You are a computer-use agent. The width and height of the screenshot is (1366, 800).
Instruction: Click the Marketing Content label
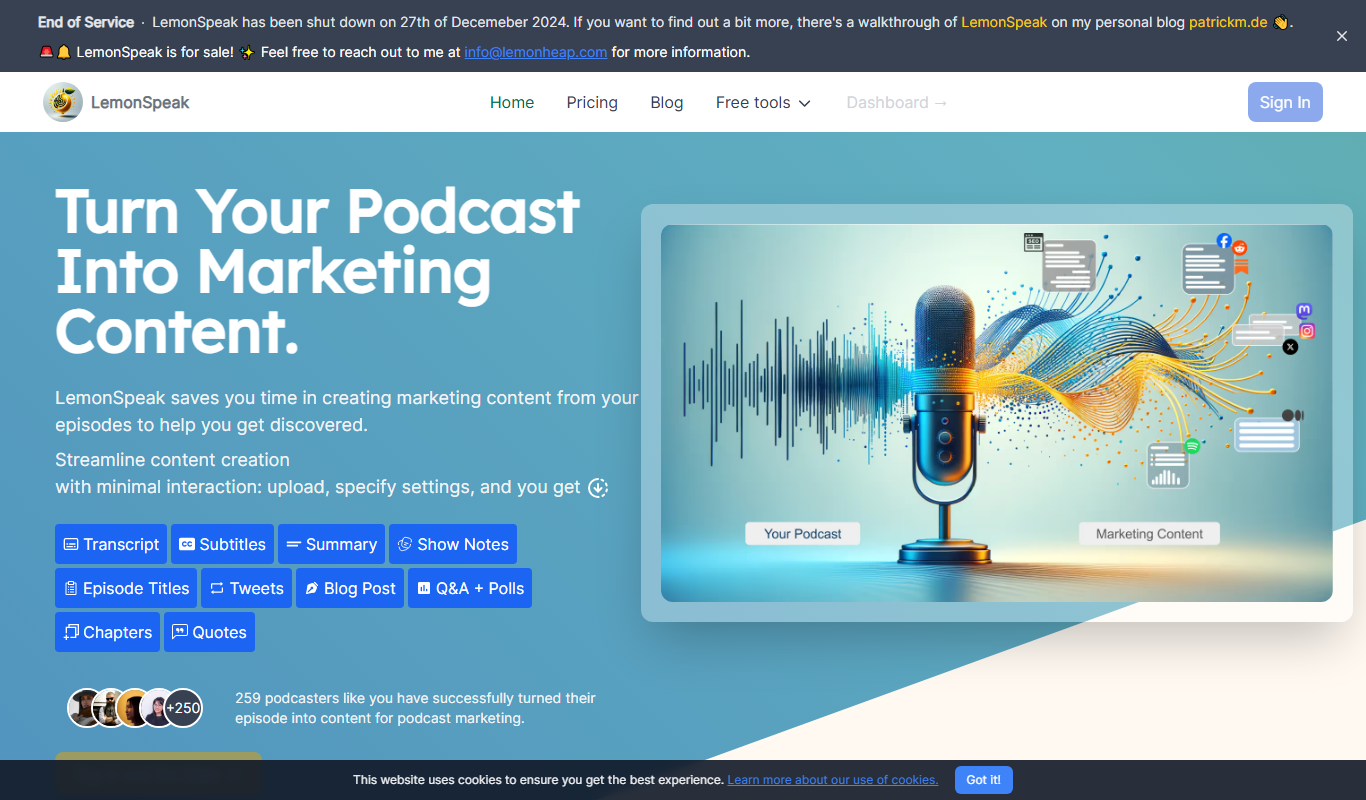click(1149, 534)
